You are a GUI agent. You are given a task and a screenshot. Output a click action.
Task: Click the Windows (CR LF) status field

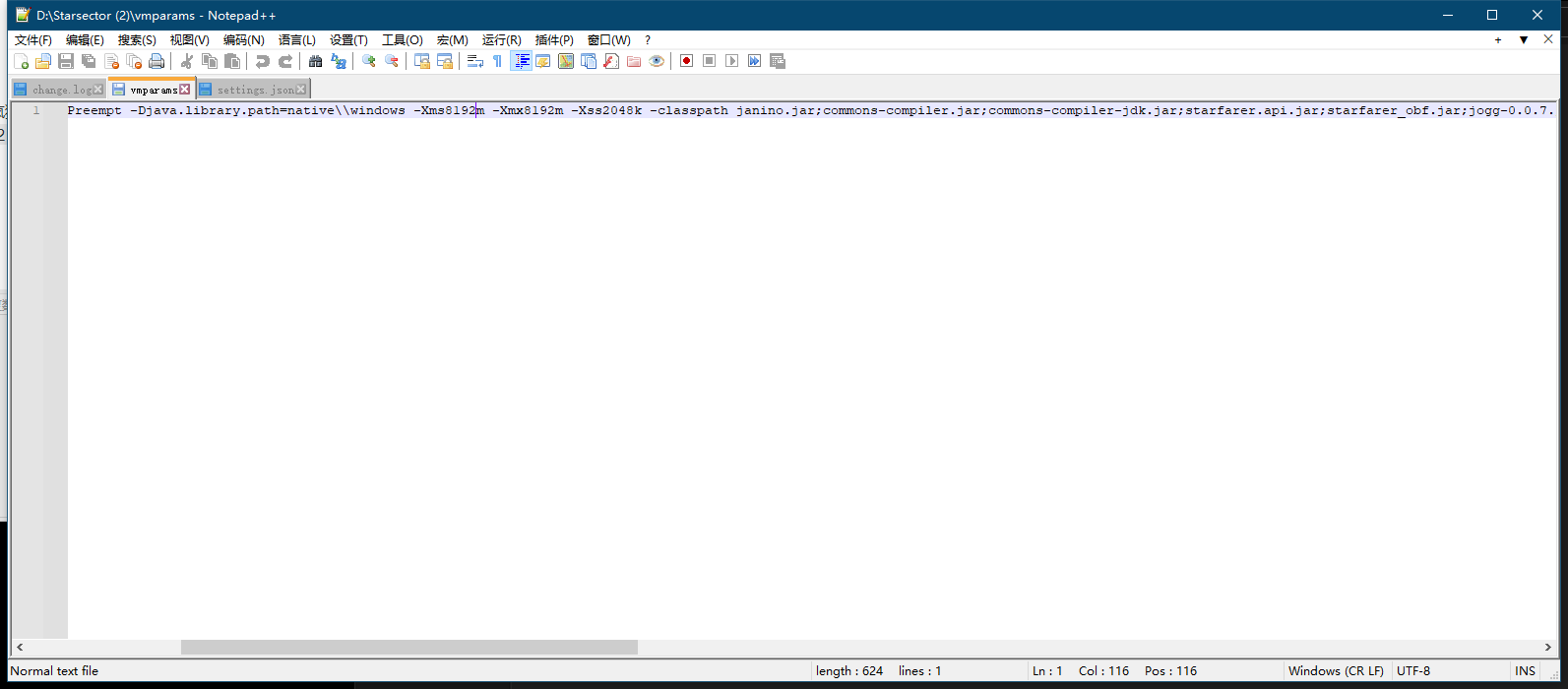click(1336, 671)
